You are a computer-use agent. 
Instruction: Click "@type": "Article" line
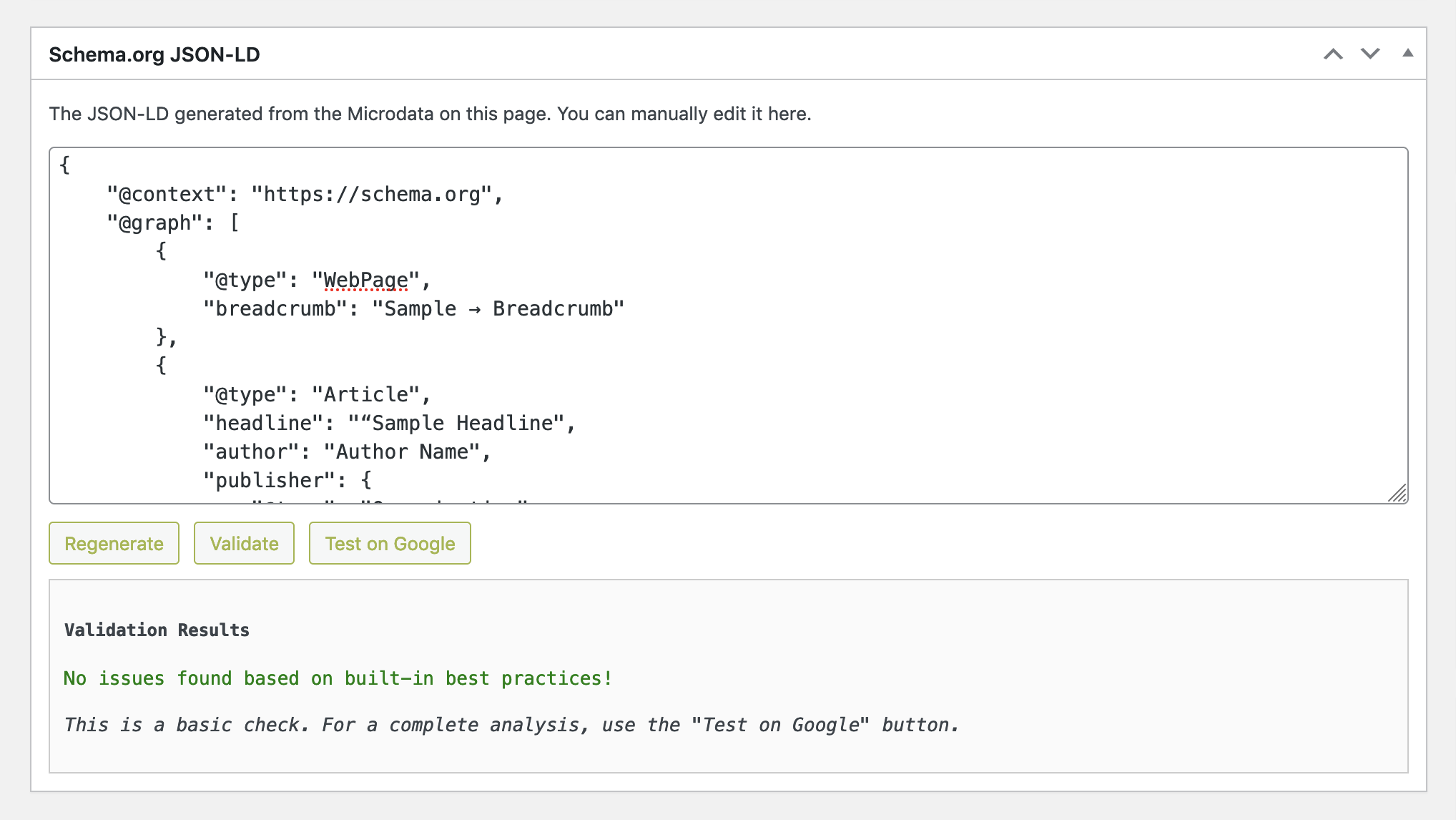pyautogui.click(x=316, y=395)
